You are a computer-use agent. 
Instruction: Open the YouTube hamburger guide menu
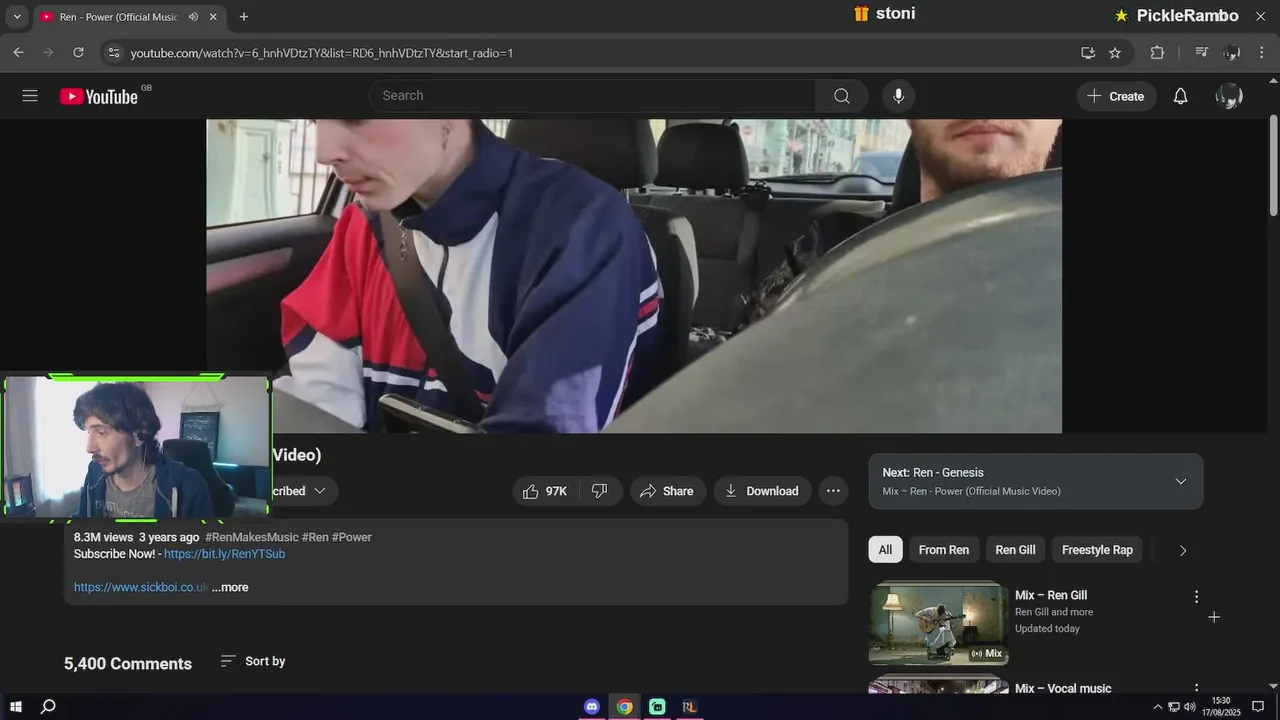coord(30,96)
